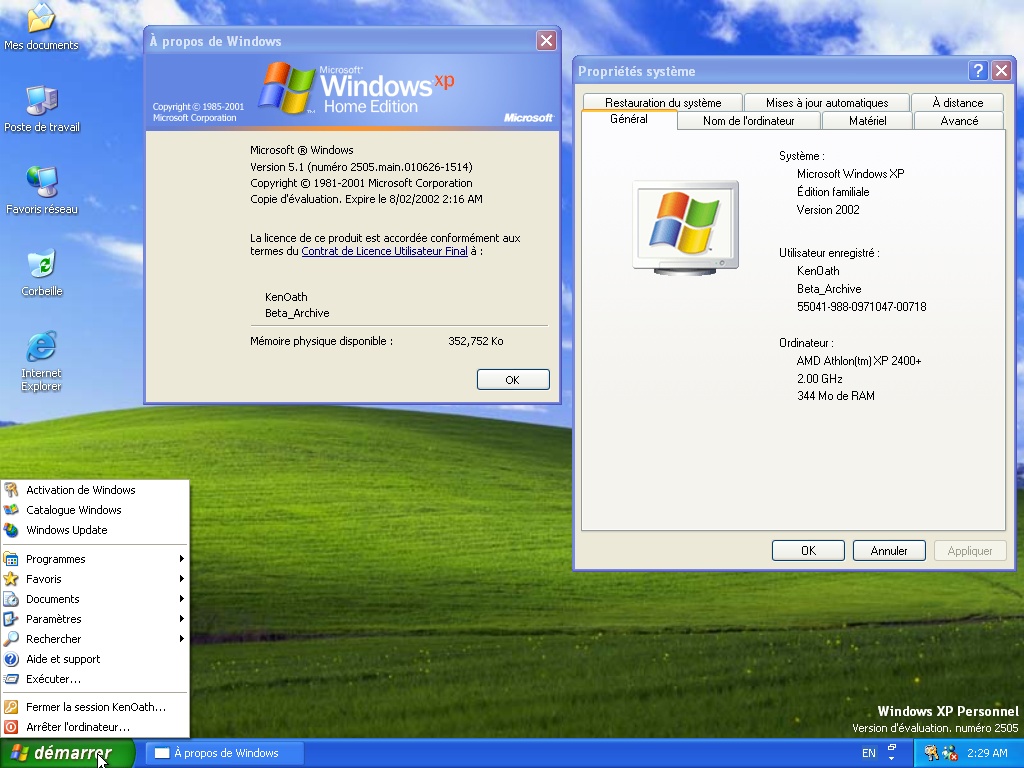Switch to Nom de l'ordinateur tab
Screen dimensions: 1024x768
[748, 121]
